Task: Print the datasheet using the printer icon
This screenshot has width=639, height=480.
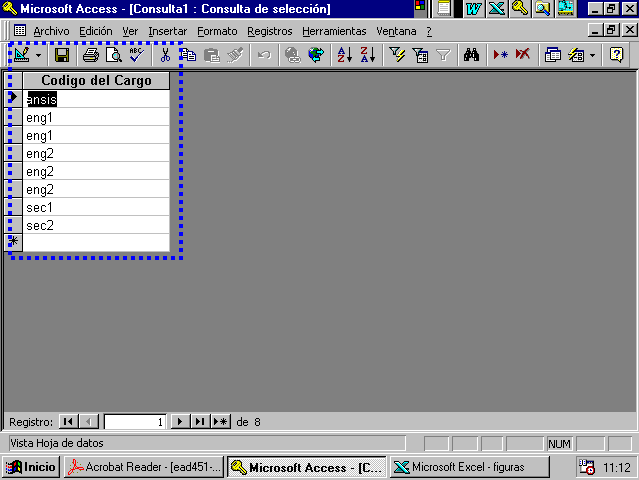Action: (91, 55)
